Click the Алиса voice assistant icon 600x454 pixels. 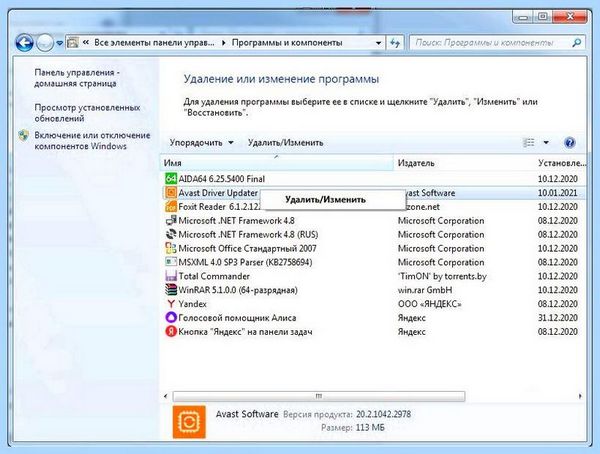click(171, 317)
